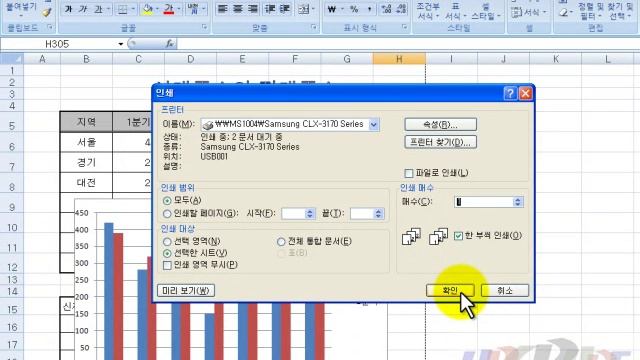
Task: Apply the won (₩) currency format
Action: (x=332, y=9)
